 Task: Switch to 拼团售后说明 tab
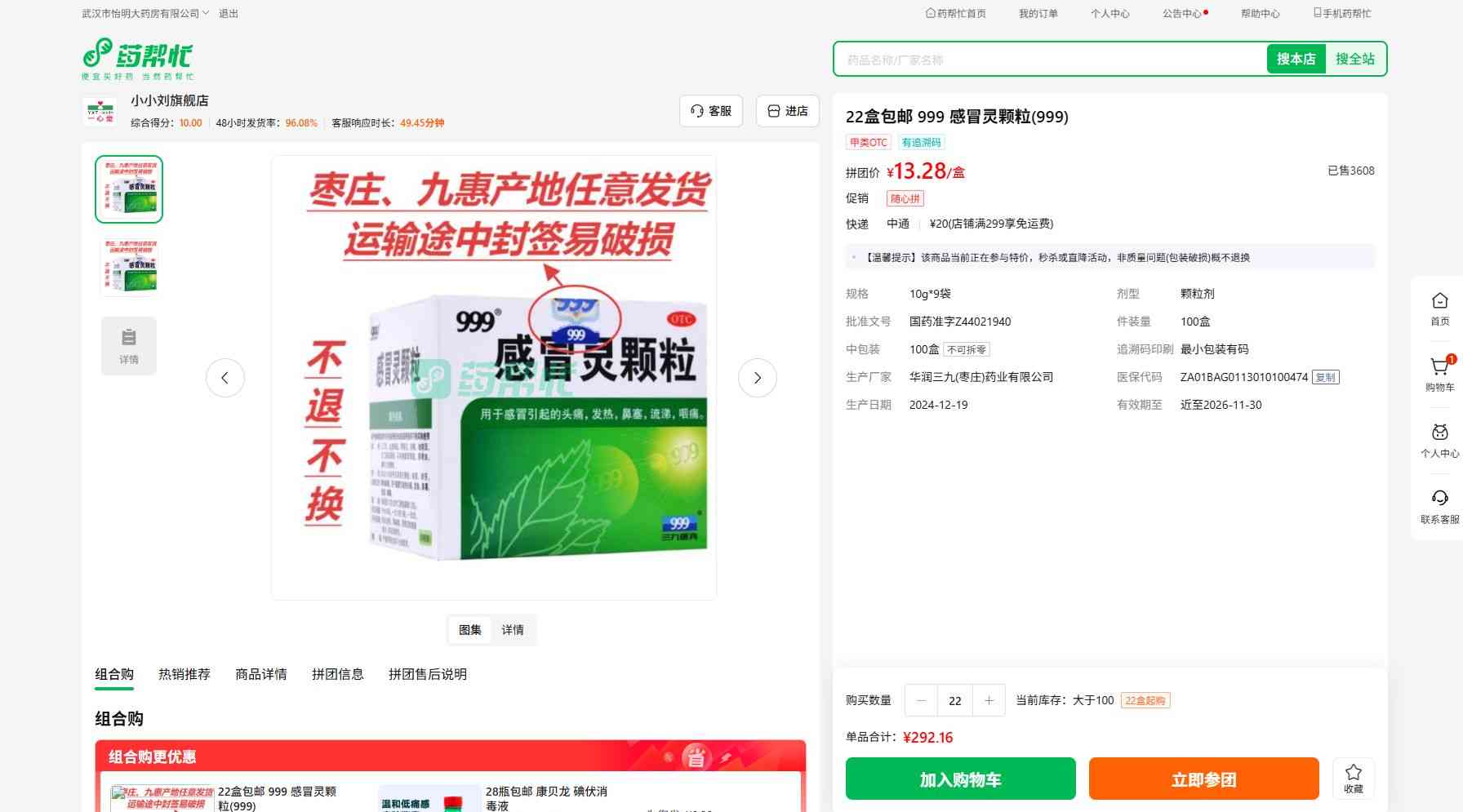point(428,674)
